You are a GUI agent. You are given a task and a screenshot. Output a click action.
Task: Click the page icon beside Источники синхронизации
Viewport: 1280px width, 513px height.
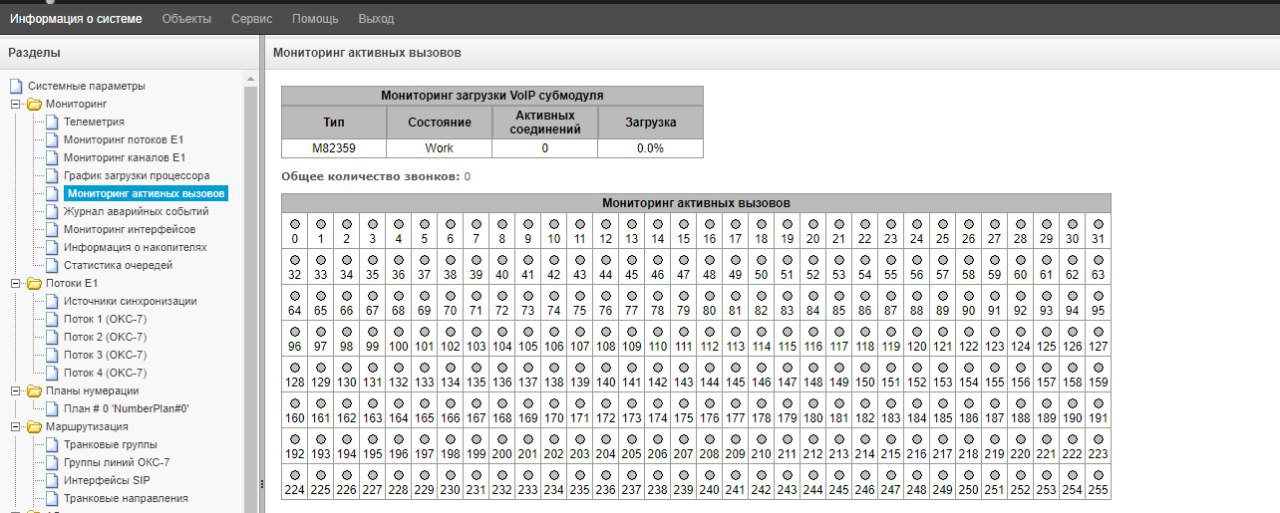(x=52, y=301)
